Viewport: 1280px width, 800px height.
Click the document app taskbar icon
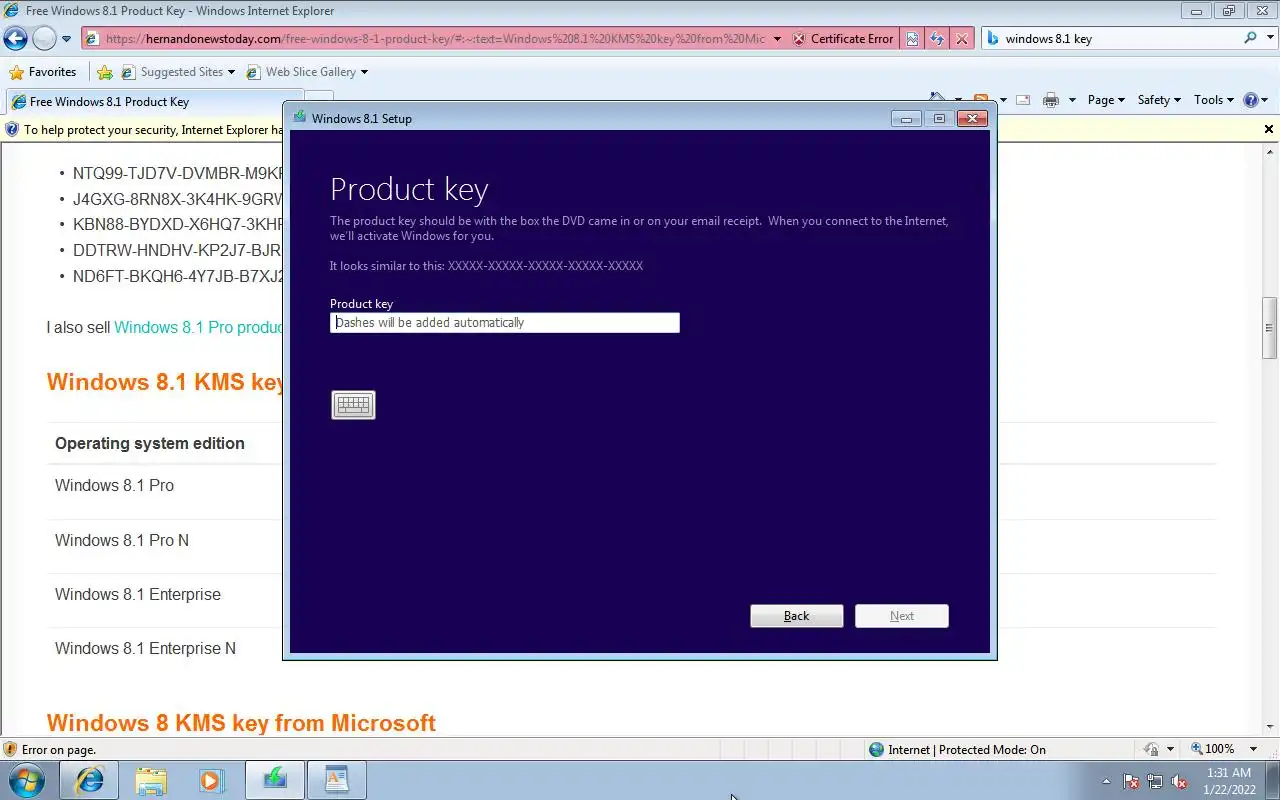coord(336,780)
